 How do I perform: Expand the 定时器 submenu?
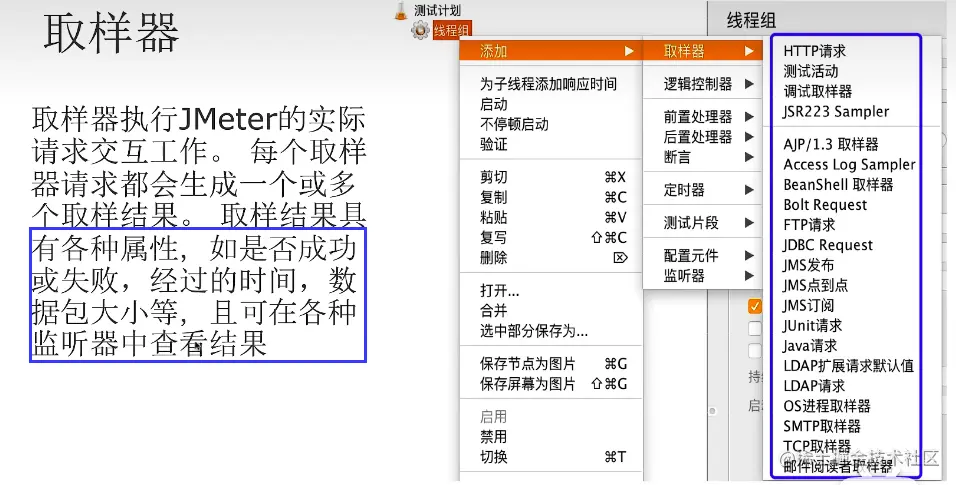coord(703,190)
